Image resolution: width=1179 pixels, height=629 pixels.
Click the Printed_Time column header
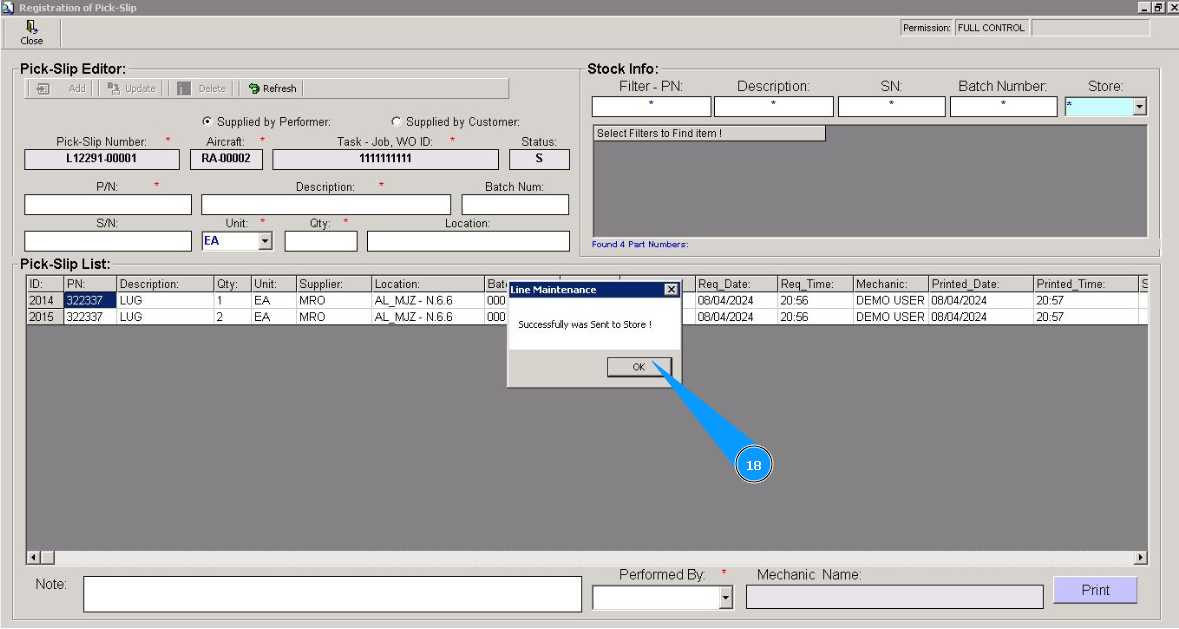[1086, 284]
